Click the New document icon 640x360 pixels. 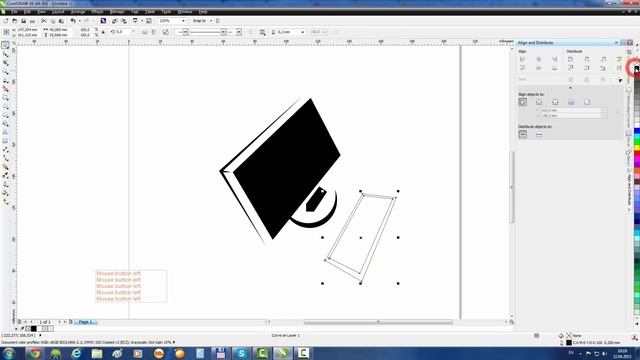pos(6,21)
